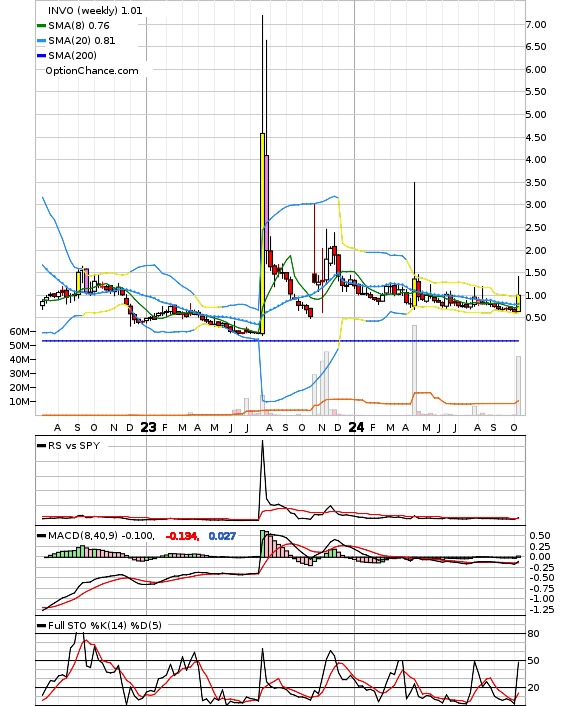The image size is (566, 706).
Task: Click the OptionChance.com watermark text
Action: pos(92,71)
